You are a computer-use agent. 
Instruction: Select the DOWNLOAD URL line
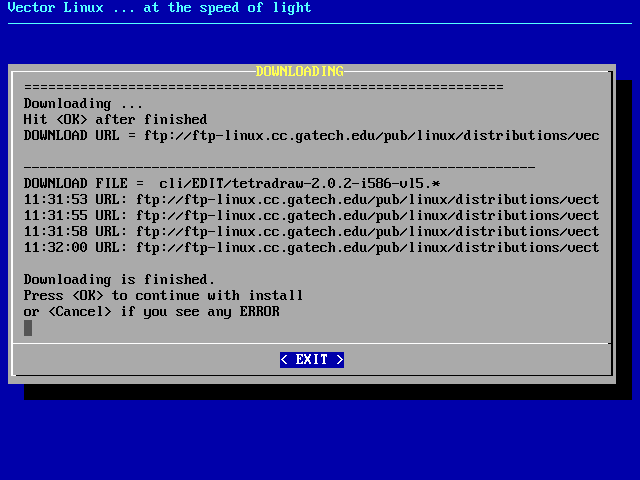tap(311, 135)
